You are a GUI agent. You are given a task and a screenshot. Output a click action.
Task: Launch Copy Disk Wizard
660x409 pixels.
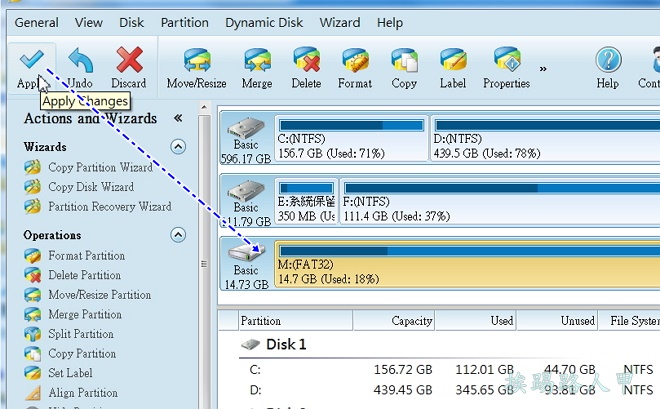[91, 187]
